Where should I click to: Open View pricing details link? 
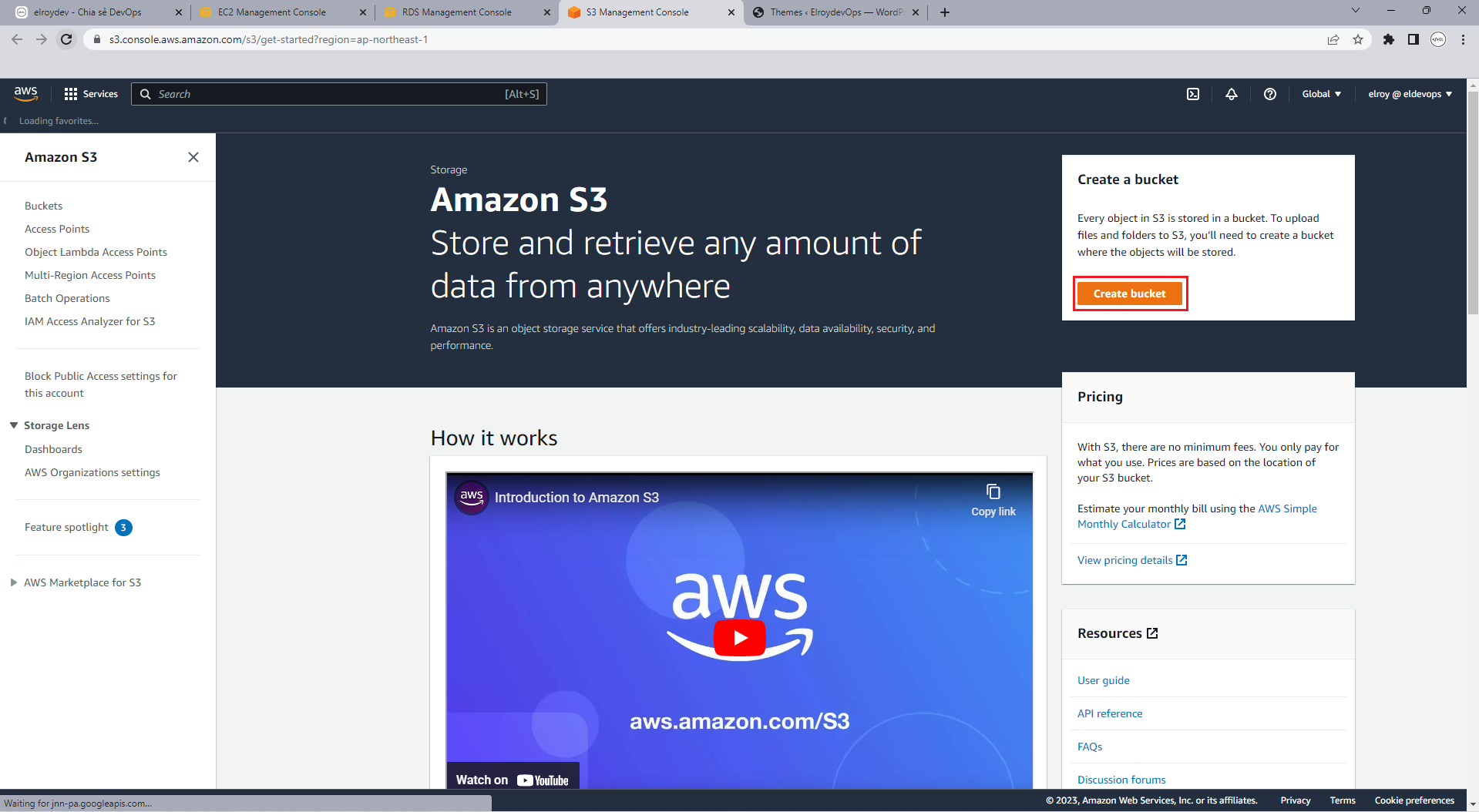(x=1132, y=560)
